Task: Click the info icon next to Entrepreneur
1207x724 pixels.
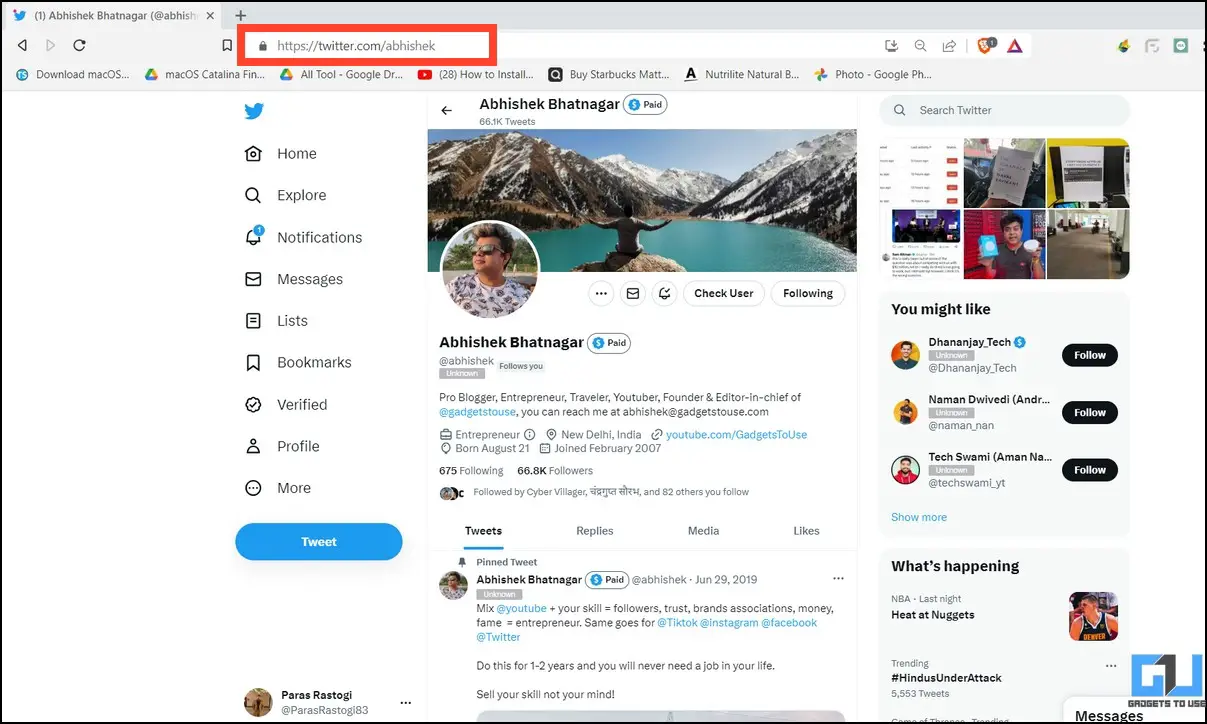Action: coord(530,435)
